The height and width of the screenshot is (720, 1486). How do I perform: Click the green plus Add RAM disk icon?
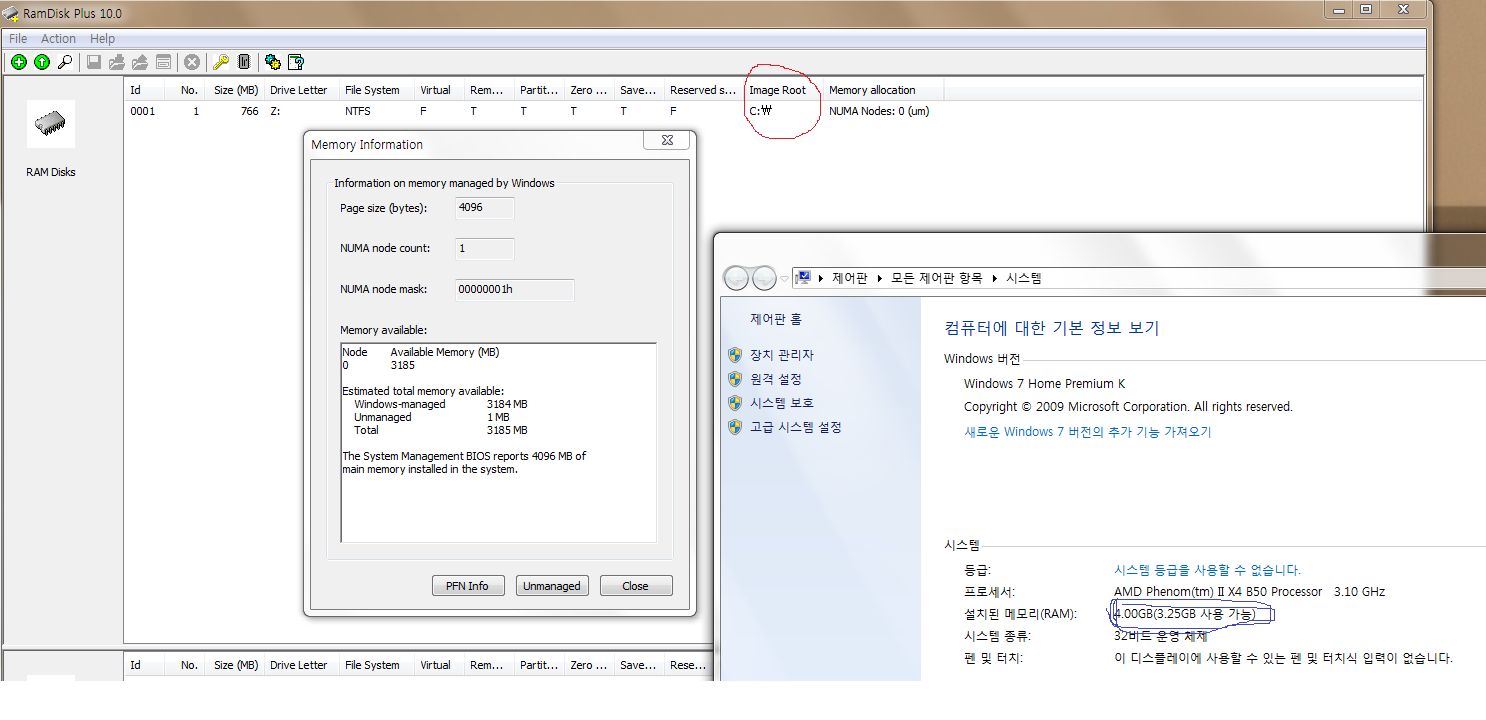19,62
